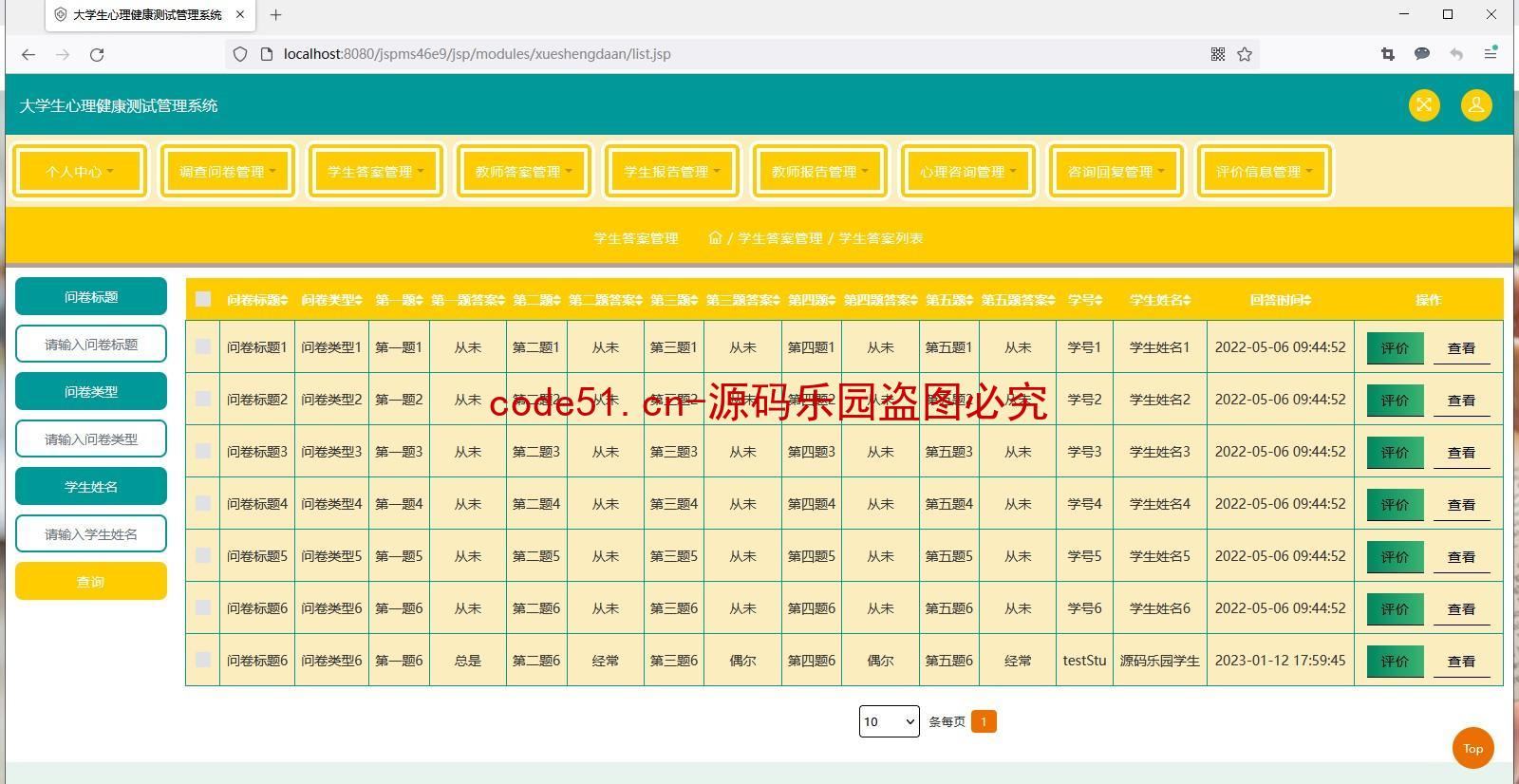The width and height of the screenshot is (1519, 784).
Task: Expand the 心理咨询管理 menu
Action: tap(968, 171)
